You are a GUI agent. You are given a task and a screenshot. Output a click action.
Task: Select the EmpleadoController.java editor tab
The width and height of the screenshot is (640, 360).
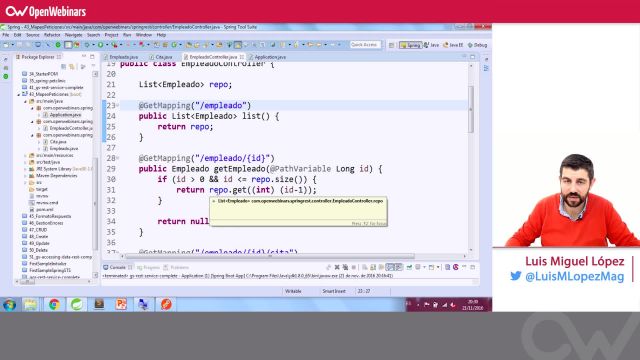tap(213, 57)
